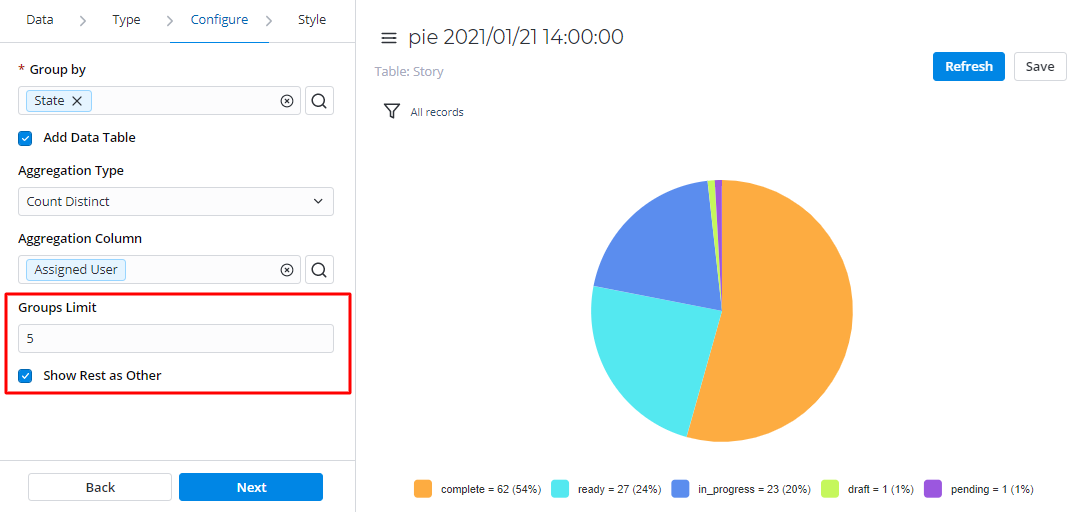Go Back to the previous step
The width and height of the screenshot is (1087, 512).
(100, 487)
